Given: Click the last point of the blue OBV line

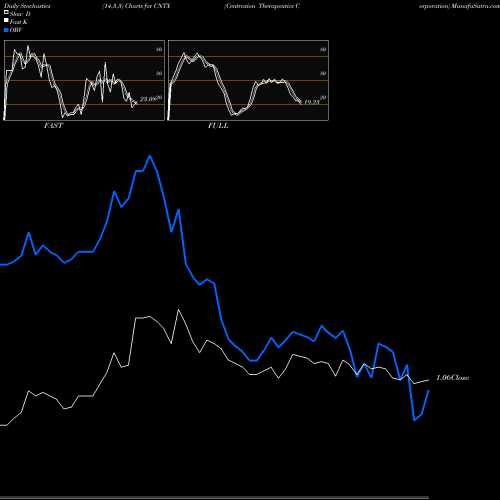Looking at the screenshot, I should click(x=429, y=390).
